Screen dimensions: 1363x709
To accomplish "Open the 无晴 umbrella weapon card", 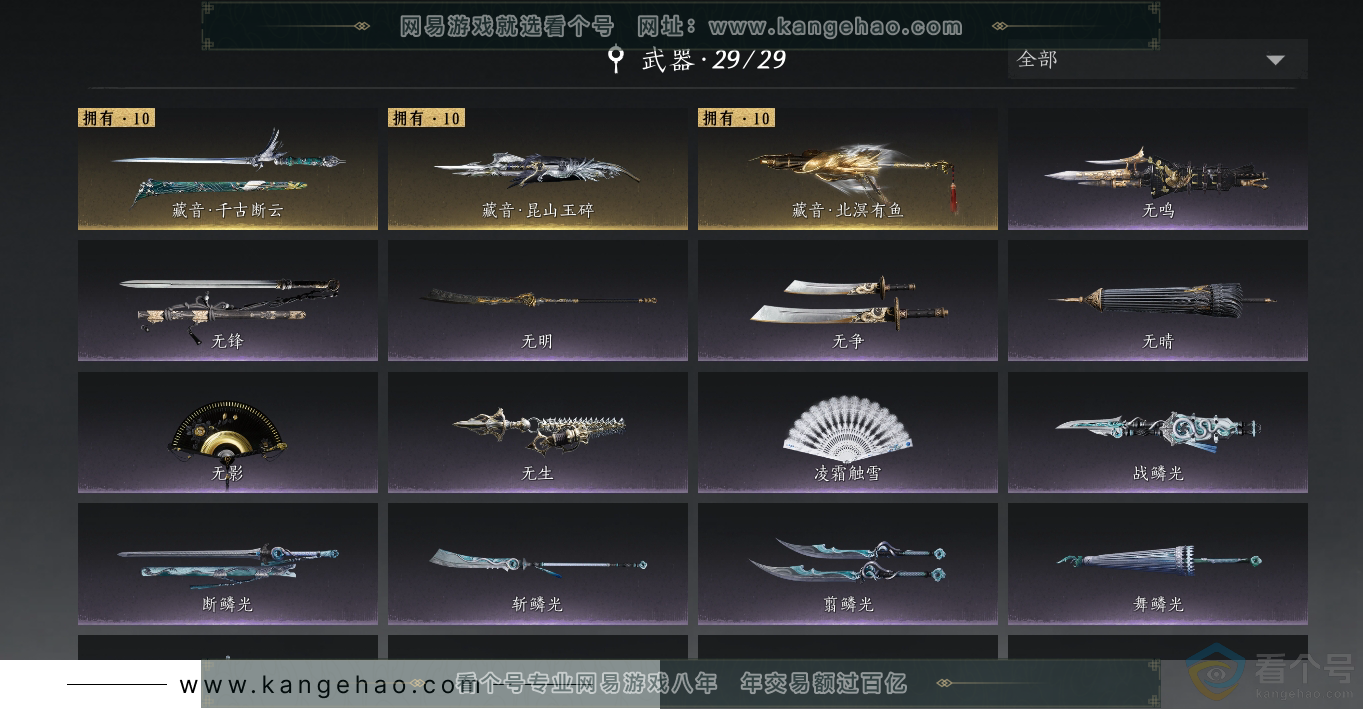I will click(x=1158, y=300).
